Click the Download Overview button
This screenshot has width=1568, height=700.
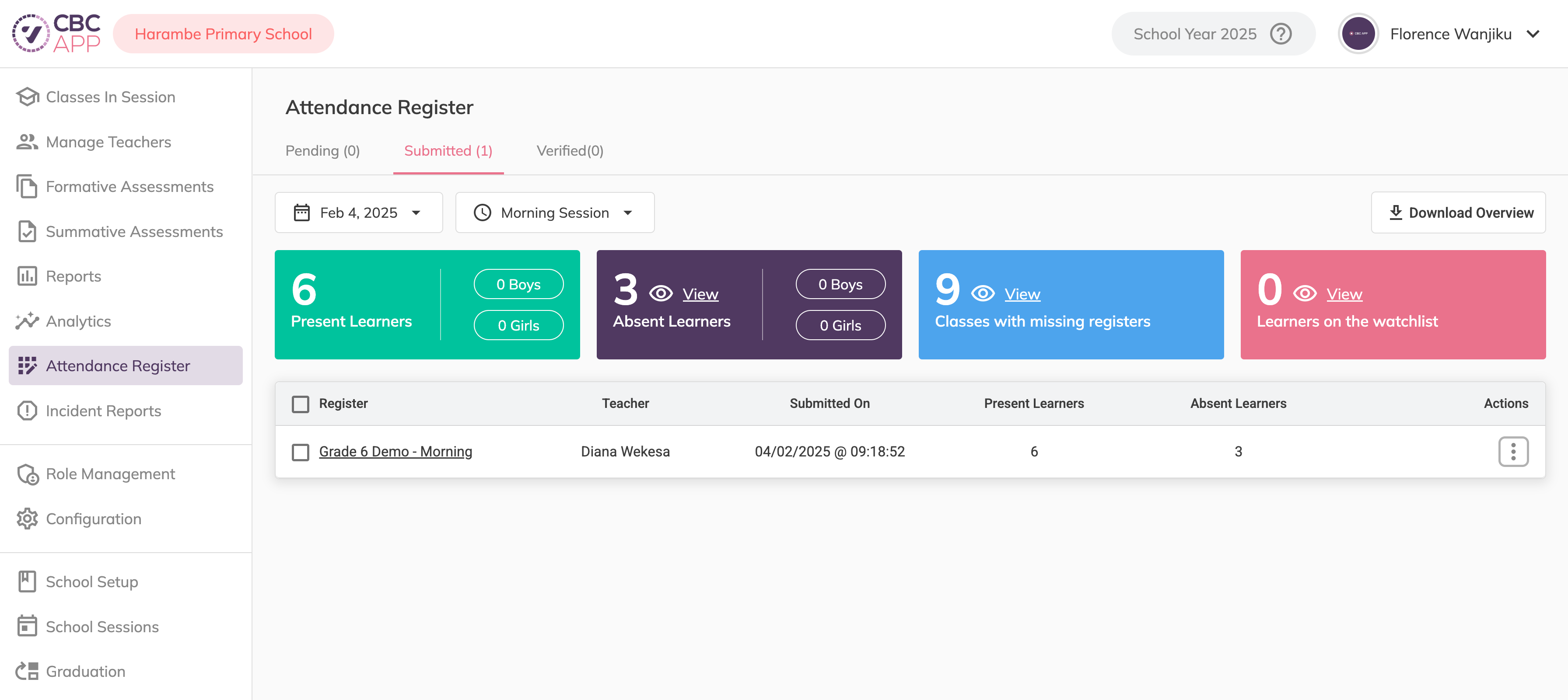pyautogui.click(x=1458, y=212)
